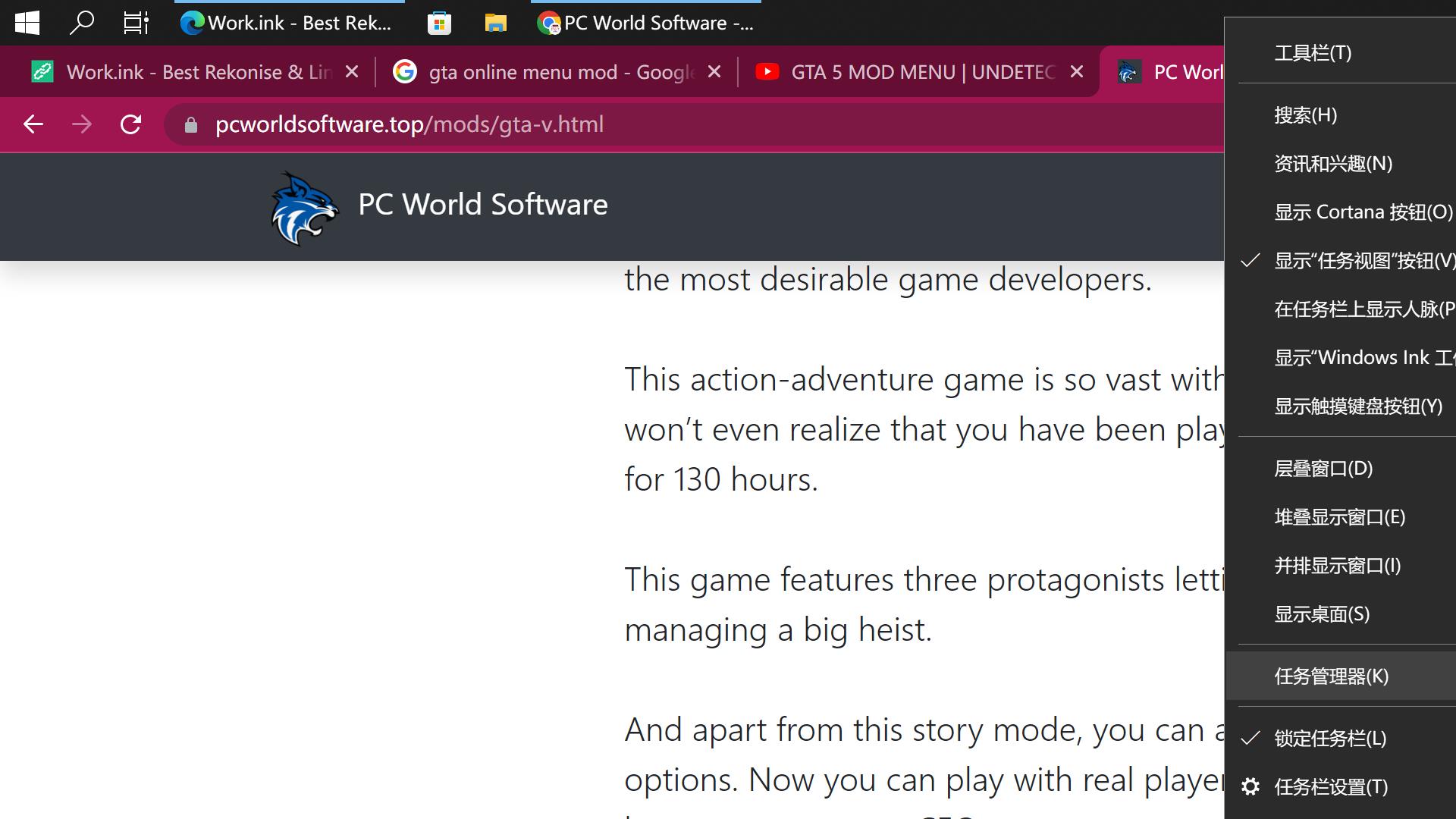Click PC World Software site title link
The width and height of the screenshot is (1456, 819).
click(x=482, y=205)
